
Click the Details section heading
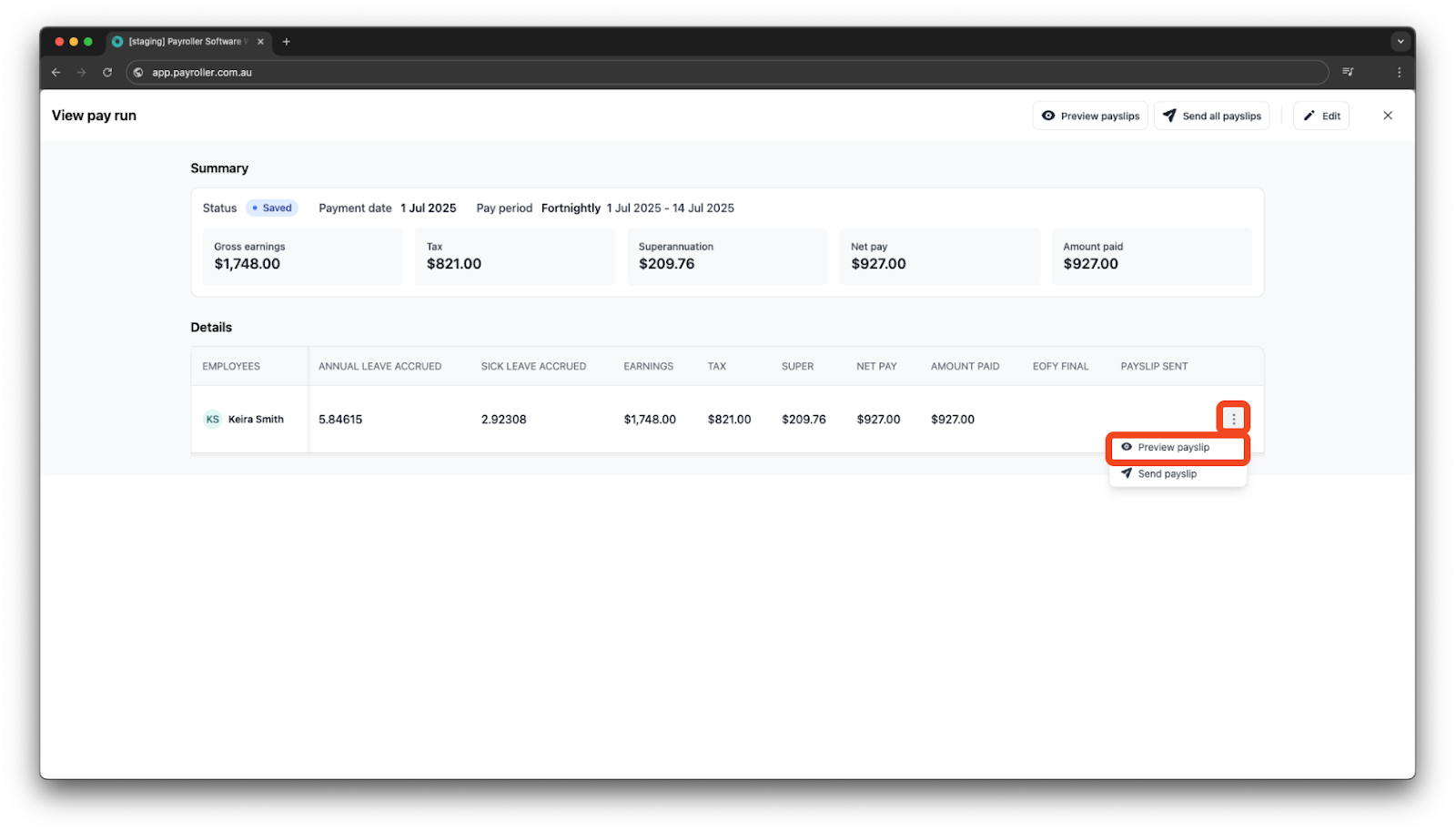pyautogui.click(x=211, y=328)
